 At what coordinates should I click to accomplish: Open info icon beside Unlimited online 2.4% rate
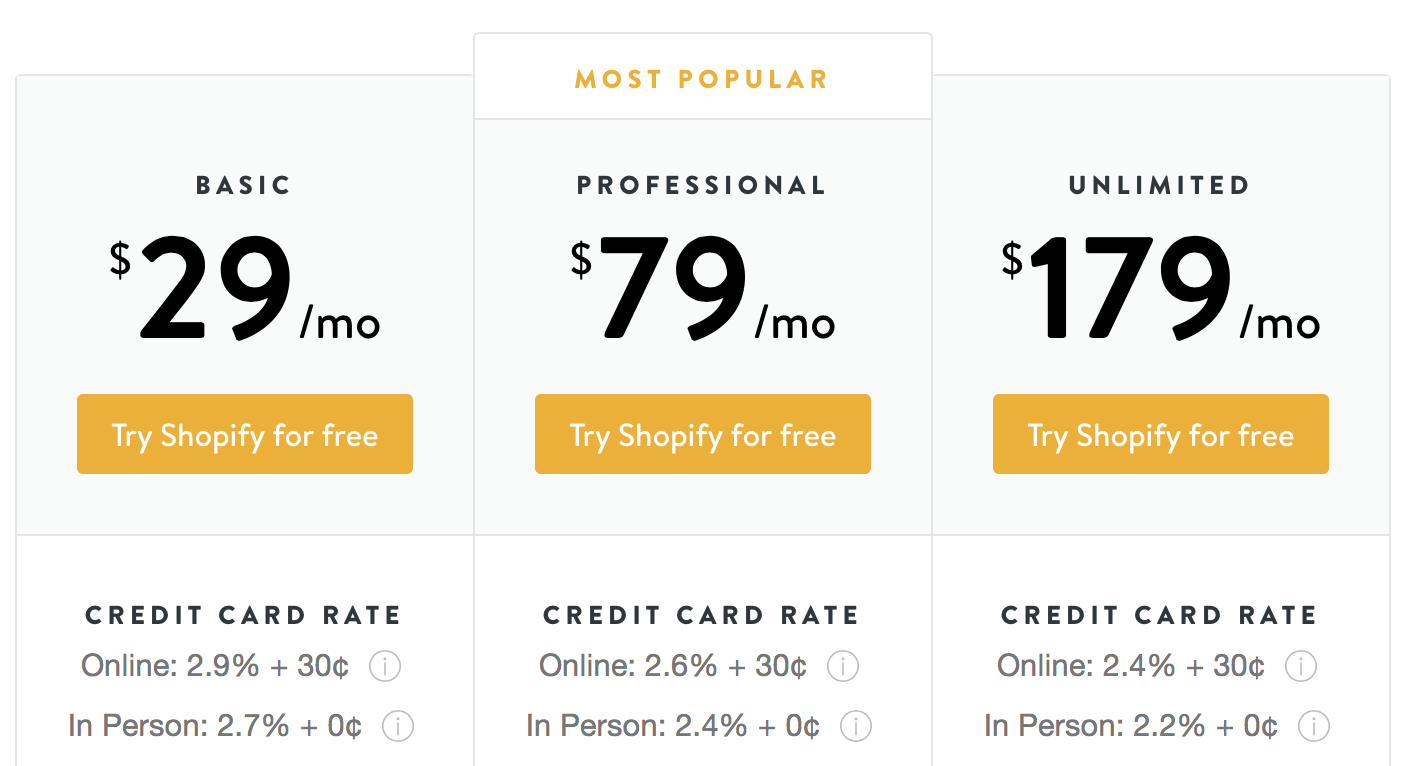click(1301, 666)
